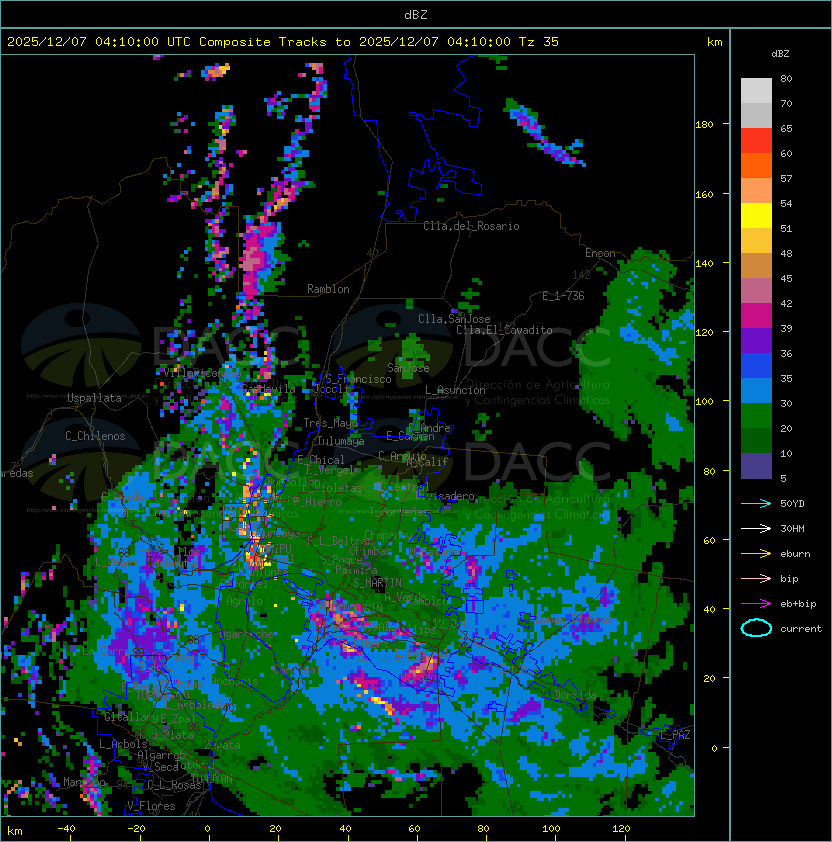832x842 pixels.
Task: Click the magenta eb+bip arrow legend icon
Action: click(756, 604)
